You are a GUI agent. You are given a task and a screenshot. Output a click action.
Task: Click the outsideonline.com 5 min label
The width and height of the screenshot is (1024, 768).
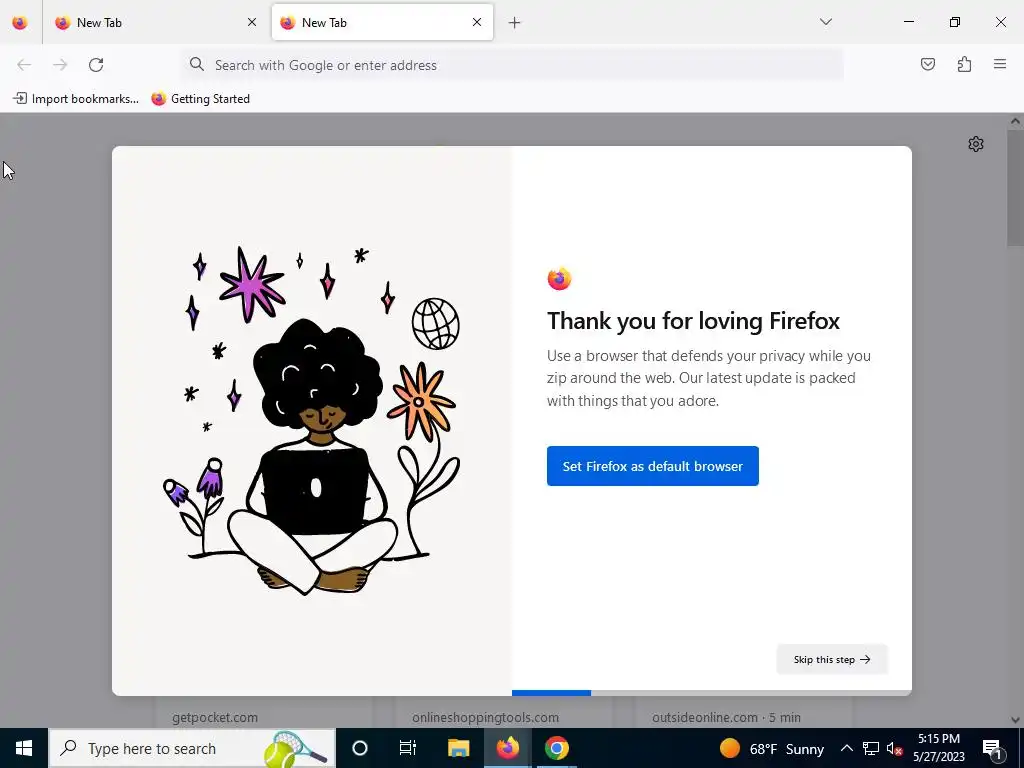point(726,718)
